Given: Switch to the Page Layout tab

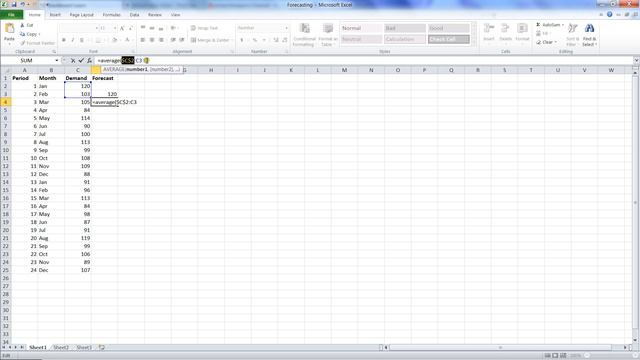Looking at the screenshot, I should coord(82,15).
